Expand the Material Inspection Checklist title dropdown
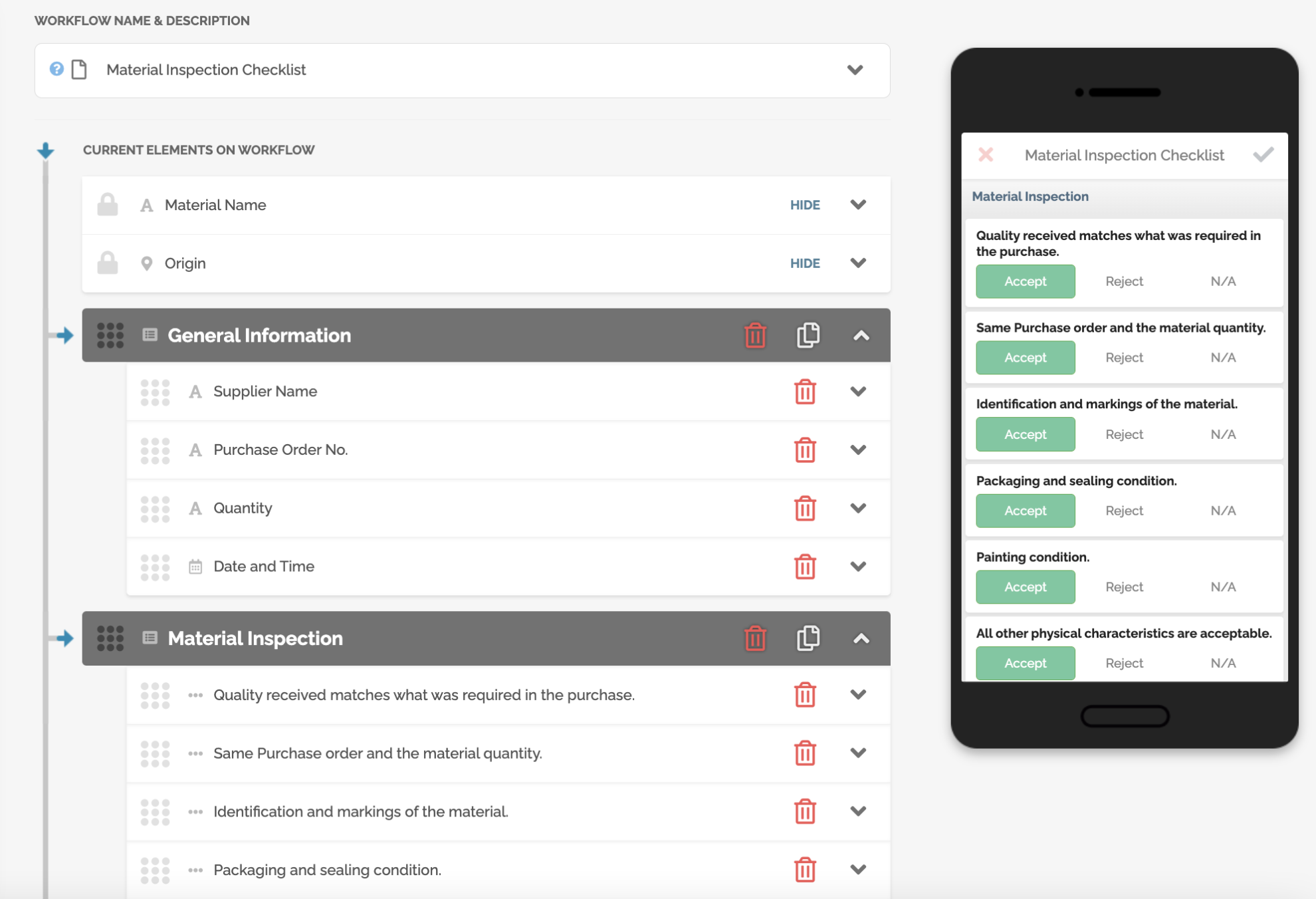Image resolution: width=1316 pixels, height=899 pixels. tap(855, 70)
